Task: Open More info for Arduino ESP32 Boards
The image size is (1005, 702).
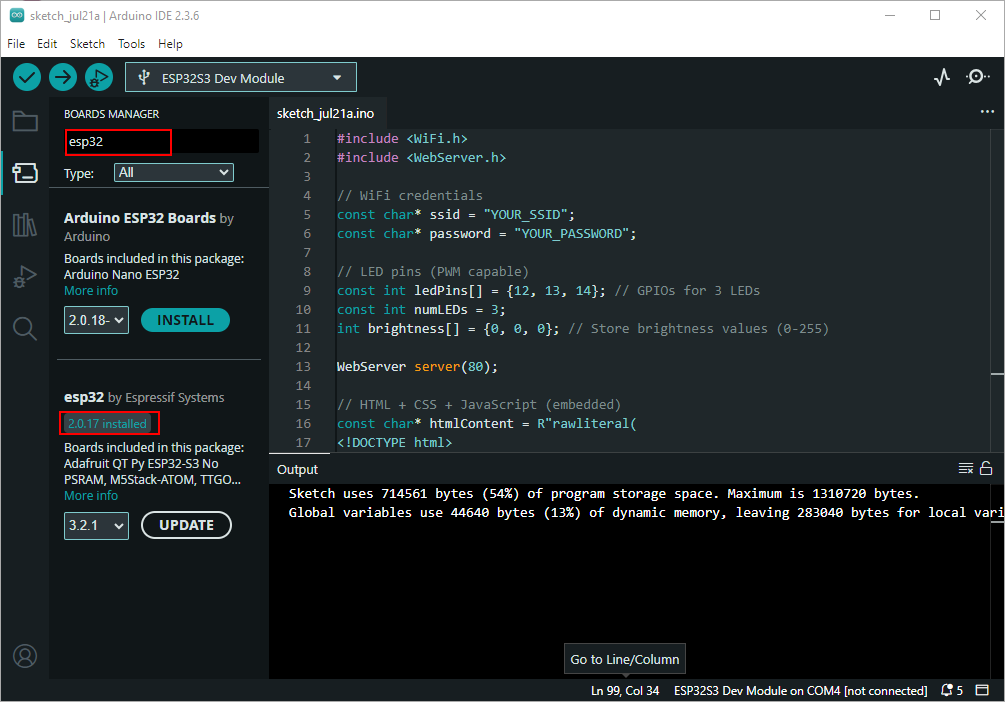Action: click(x=91, y=290)
